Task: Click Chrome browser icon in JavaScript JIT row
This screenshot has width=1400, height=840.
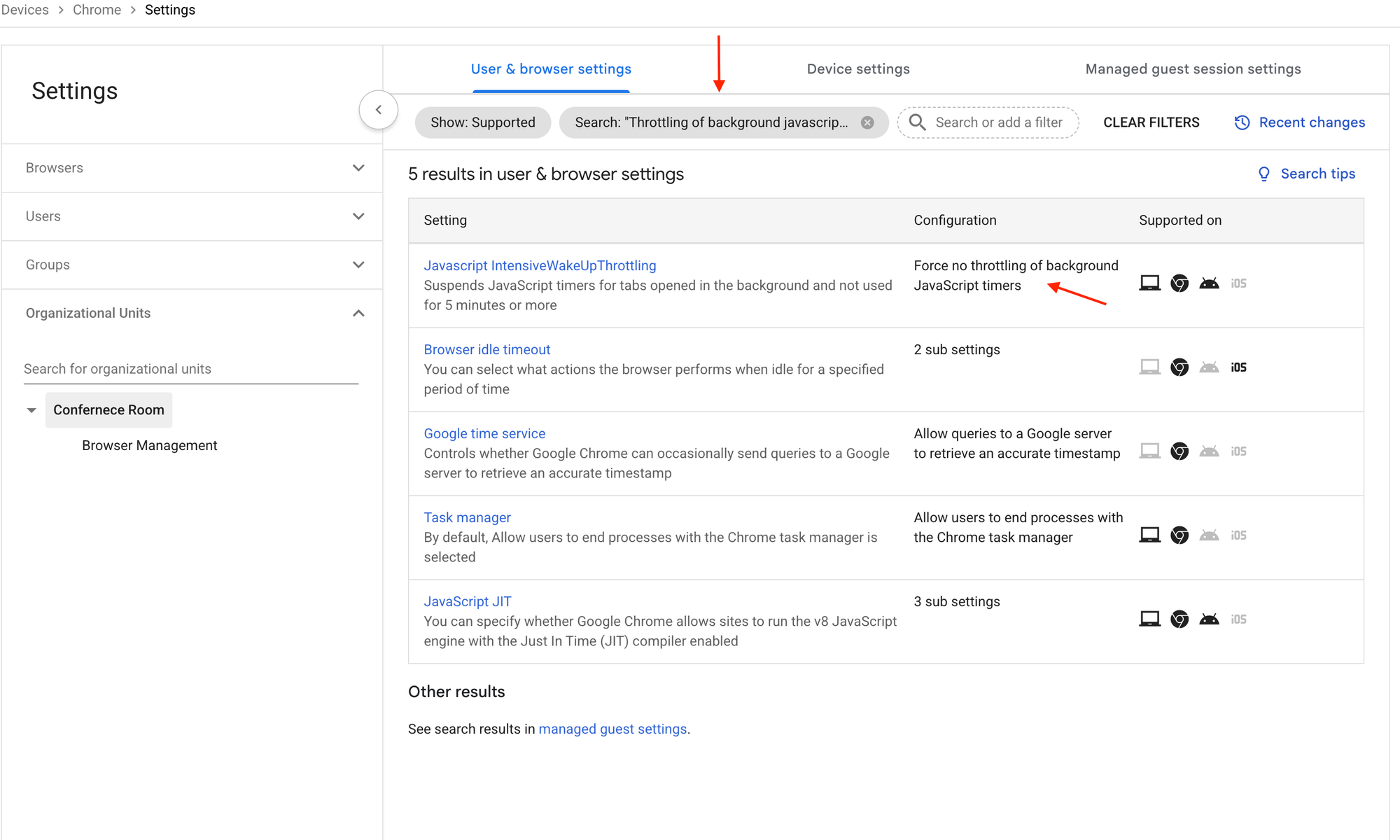Action: (x=1179, y=619)
